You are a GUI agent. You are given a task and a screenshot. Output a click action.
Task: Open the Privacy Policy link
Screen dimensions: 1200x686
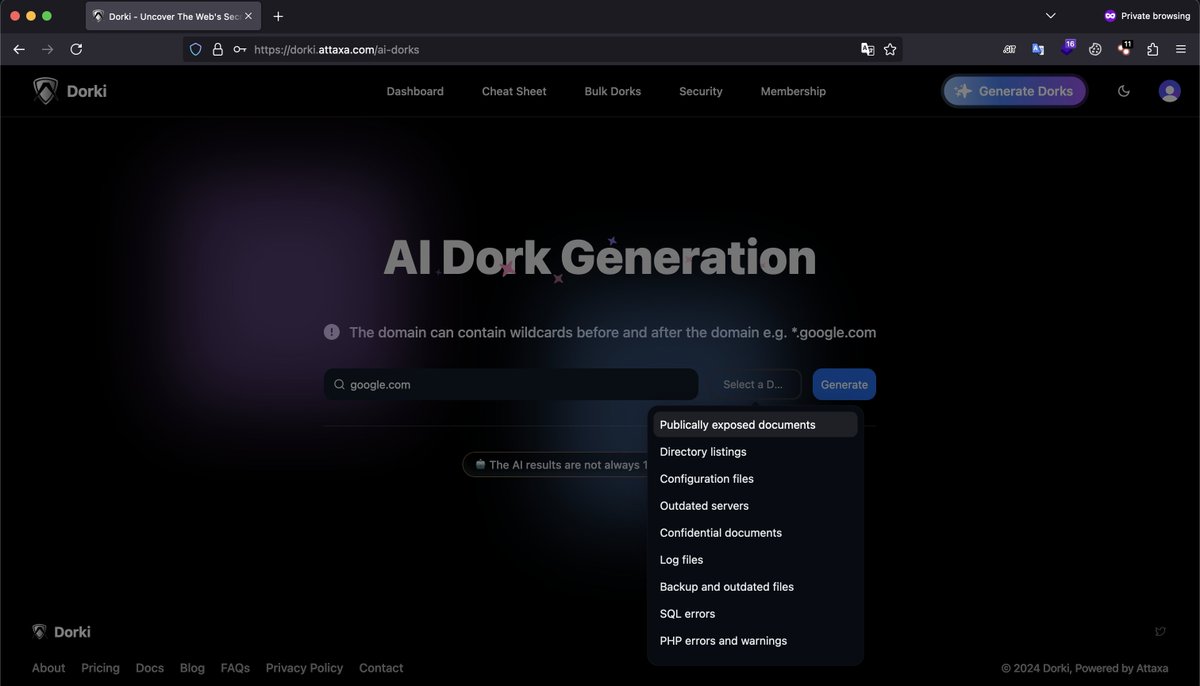pos(304,667)
